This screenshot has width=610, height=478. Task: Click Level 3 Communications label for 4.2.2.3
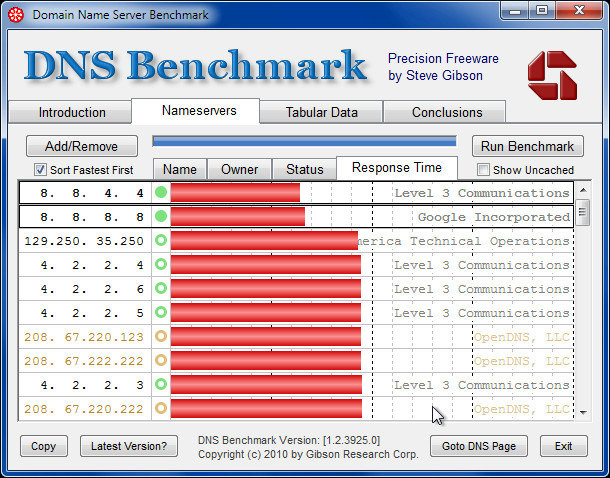(x=482, y=385)
